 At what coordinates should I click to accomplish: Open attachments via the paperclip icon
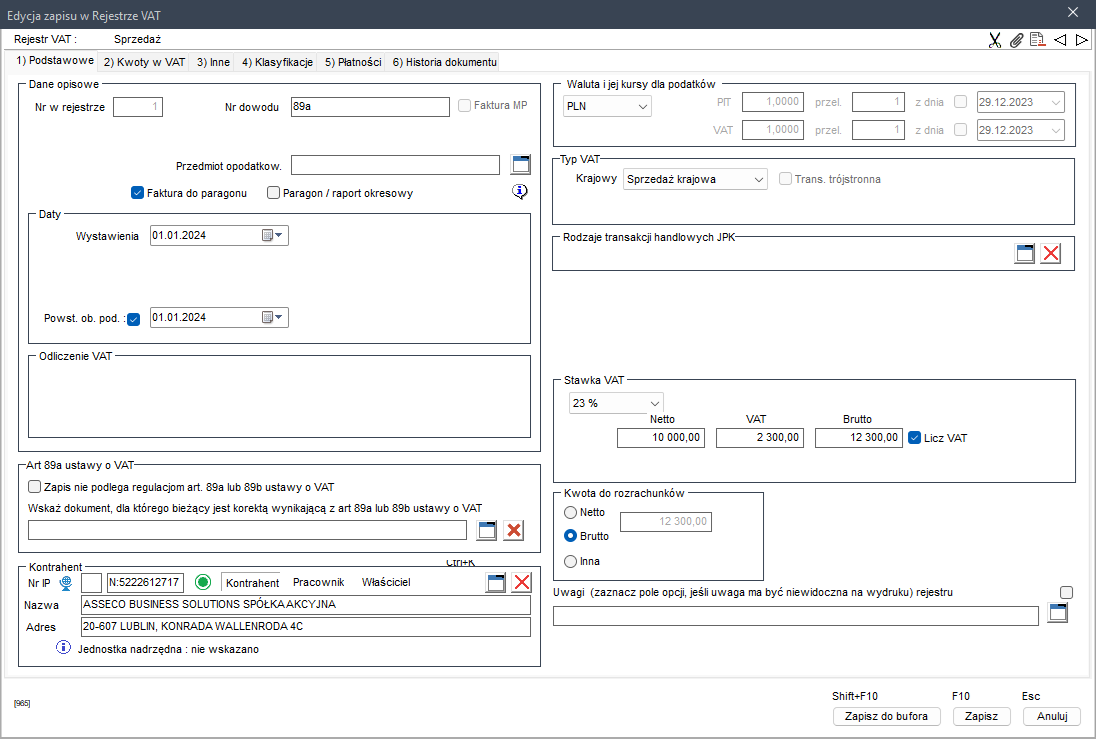coord(1016,40)
